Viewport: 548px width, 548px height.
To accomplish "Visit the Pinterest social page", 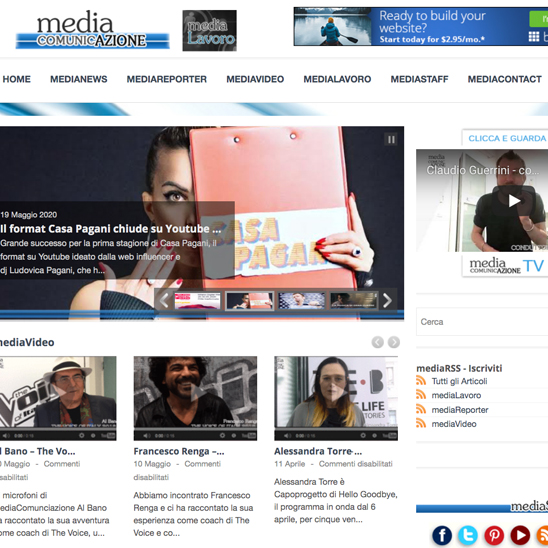I will pos(494,535).
